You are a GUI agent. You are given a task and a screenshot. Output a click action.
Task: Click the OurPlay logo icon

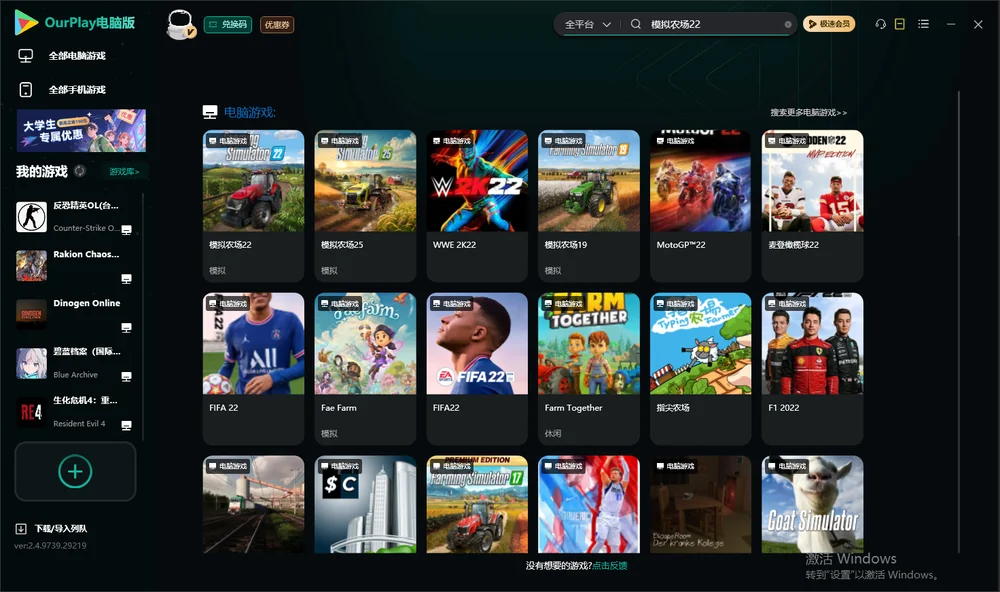[x=26, y=23]
